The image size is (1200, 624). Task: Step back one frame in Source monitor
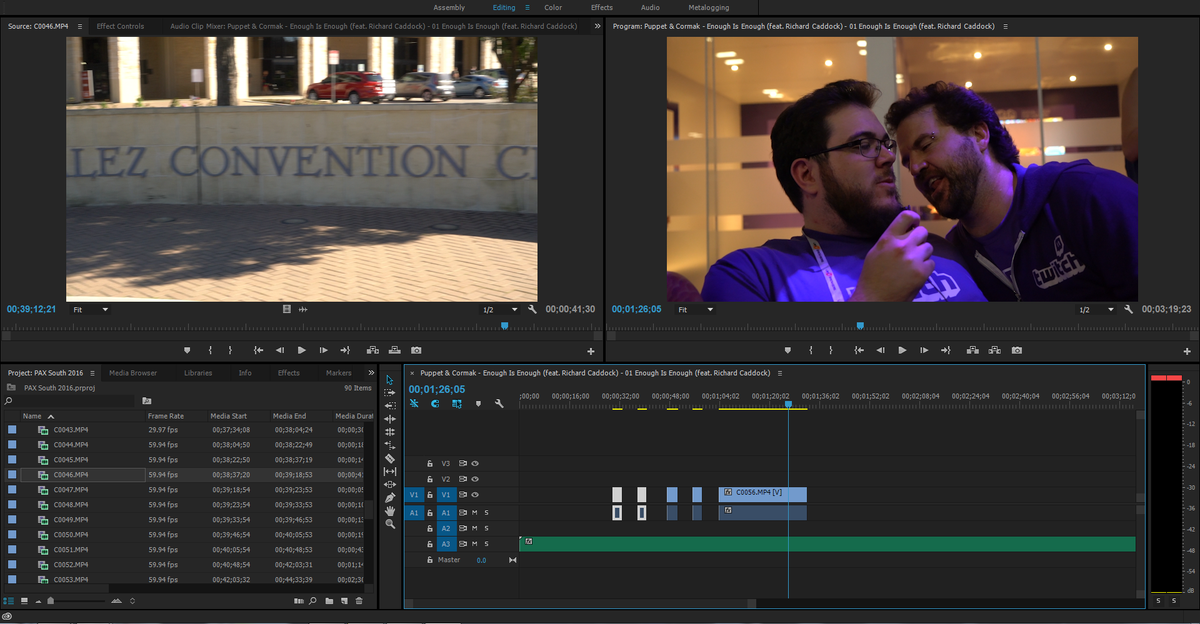280,350
